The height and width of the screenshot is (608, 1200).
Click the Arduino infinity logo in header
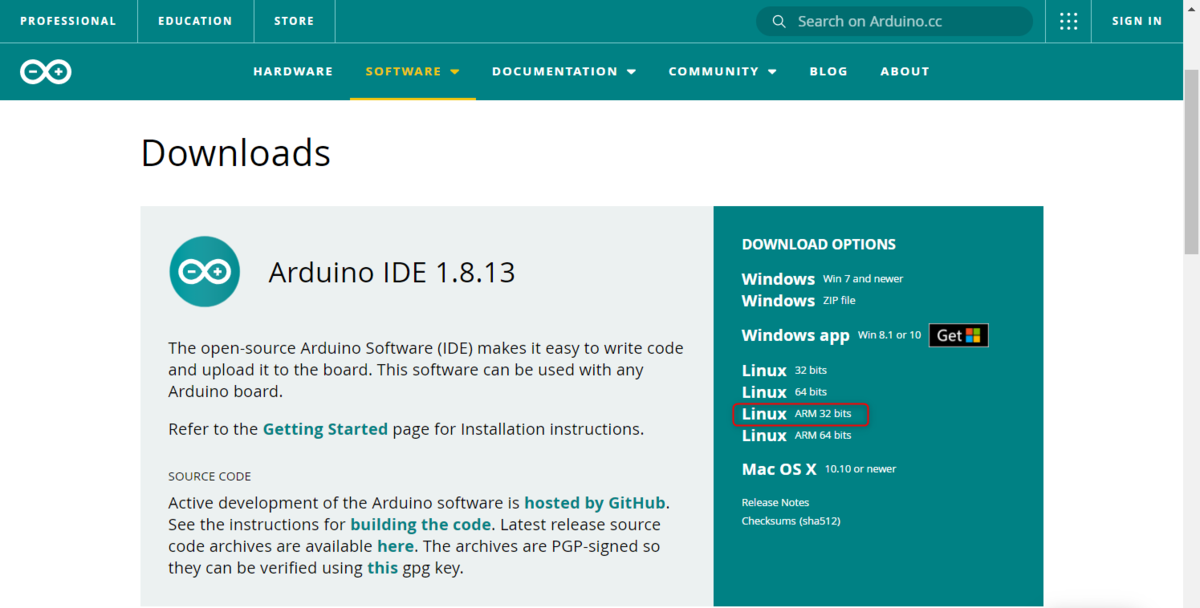[x=46, y=72]
